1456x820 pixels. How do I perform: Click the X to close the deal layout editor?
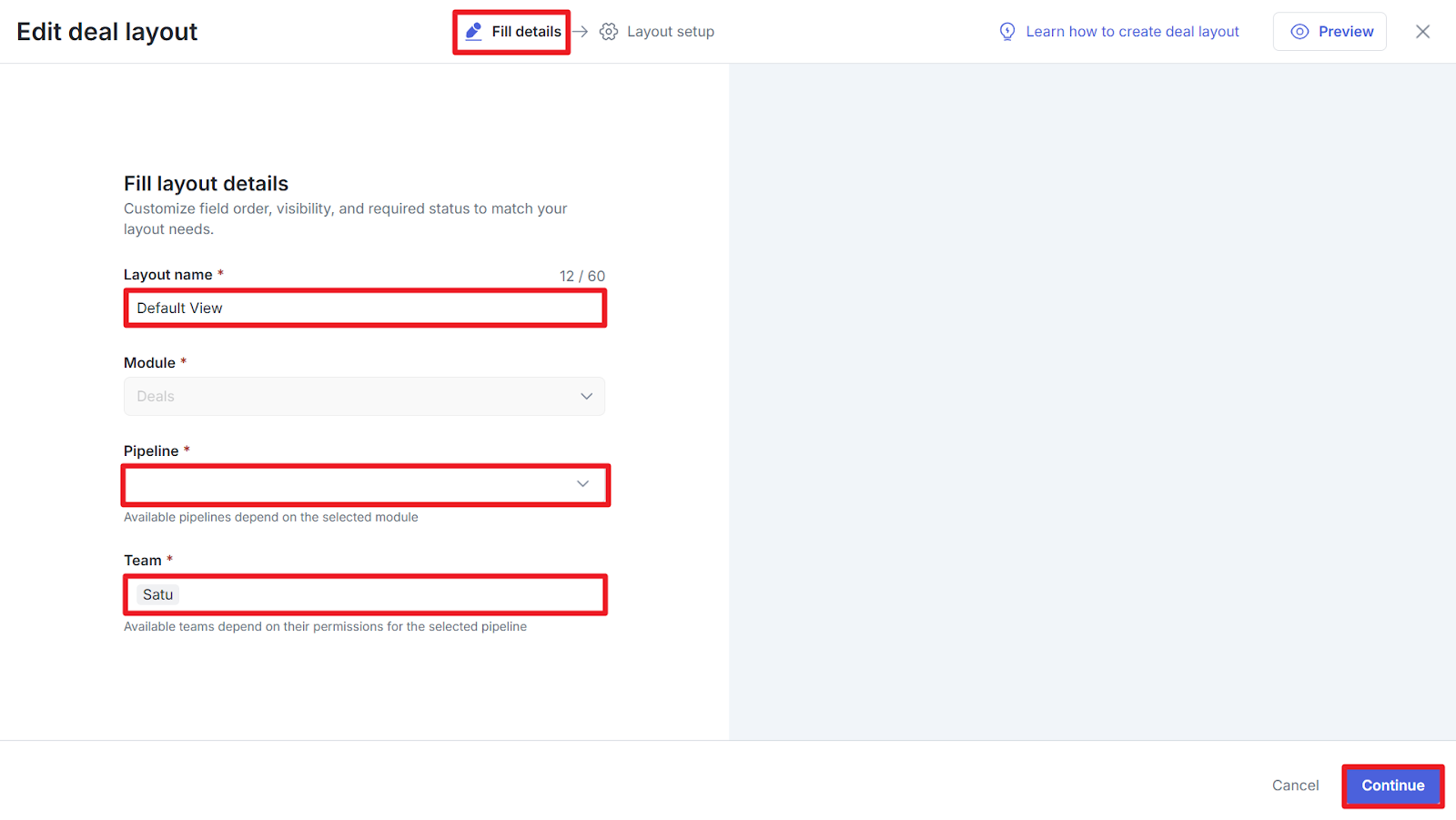tap(1421, 31)
